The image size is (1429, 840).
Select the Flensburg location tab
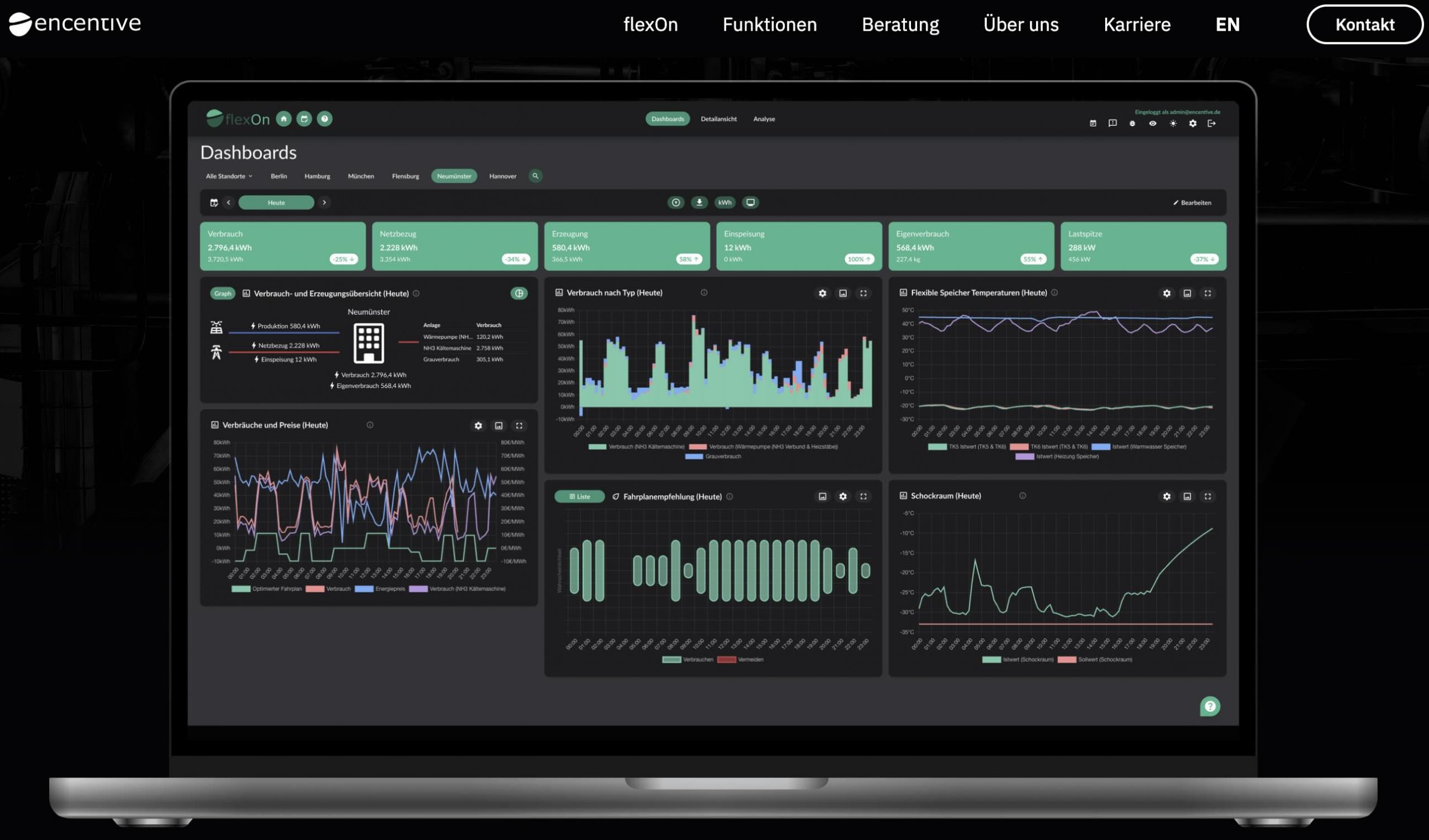click(x=405, y=176)
